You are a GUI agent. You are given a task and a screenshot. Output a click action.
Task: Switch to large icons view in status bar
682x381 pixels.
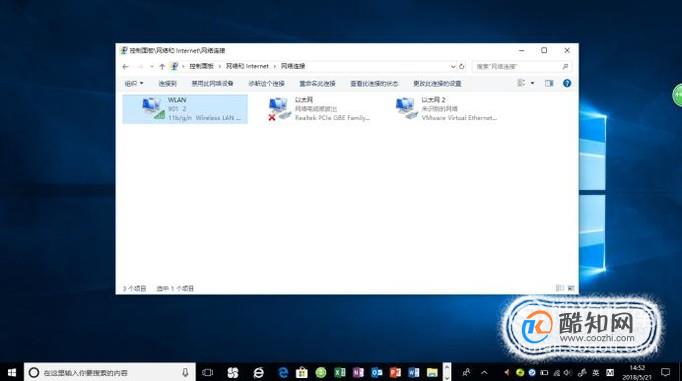click(x=571, y=288)
